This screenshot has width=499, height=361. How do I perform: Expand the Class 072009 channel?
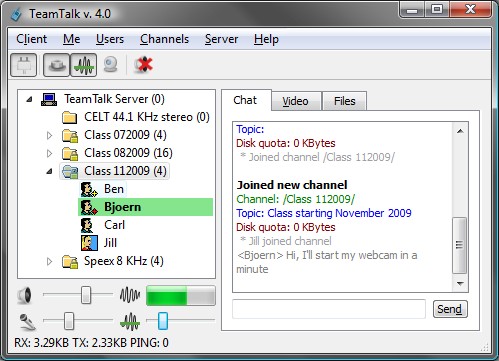[49, 135]
